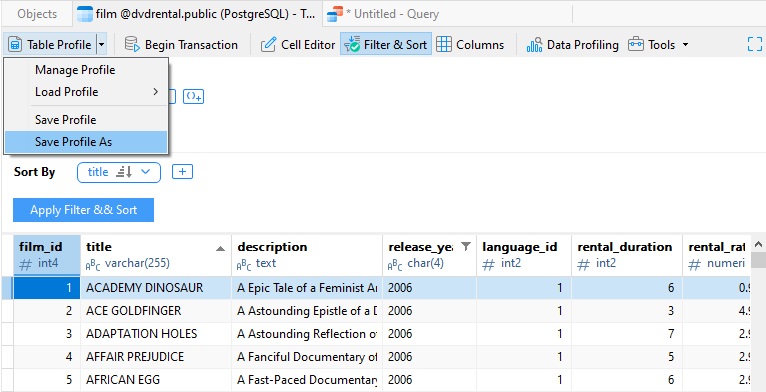Open the Cell Editor panel
This screenshot has height=392, width=766.
(298, 45)
